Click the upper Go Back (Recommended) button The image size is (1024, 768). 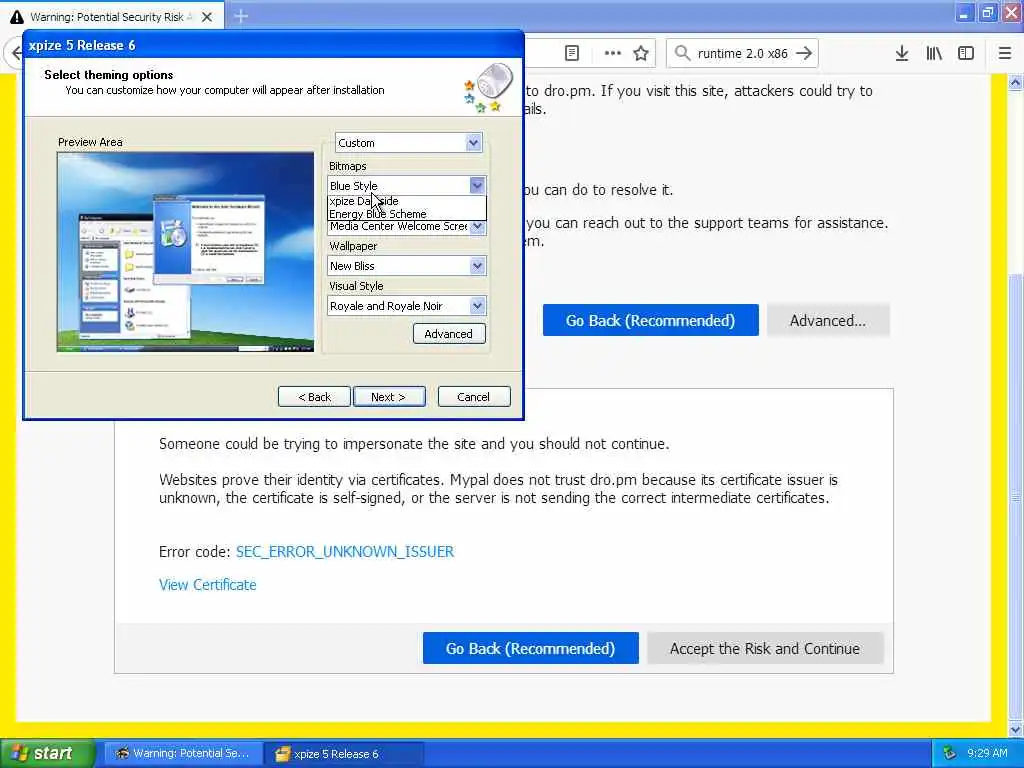point(650,320)
